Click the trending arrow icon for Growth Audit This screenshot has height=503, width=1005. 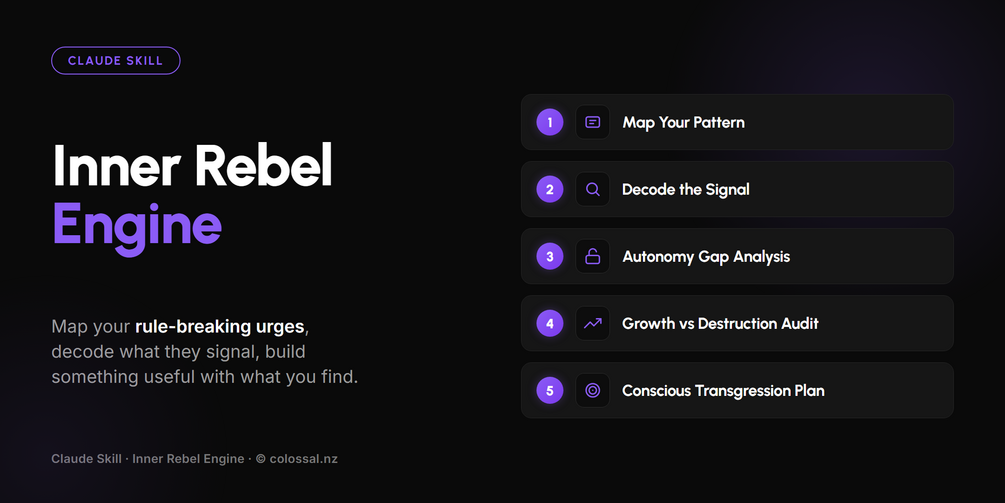click(592, 323)
